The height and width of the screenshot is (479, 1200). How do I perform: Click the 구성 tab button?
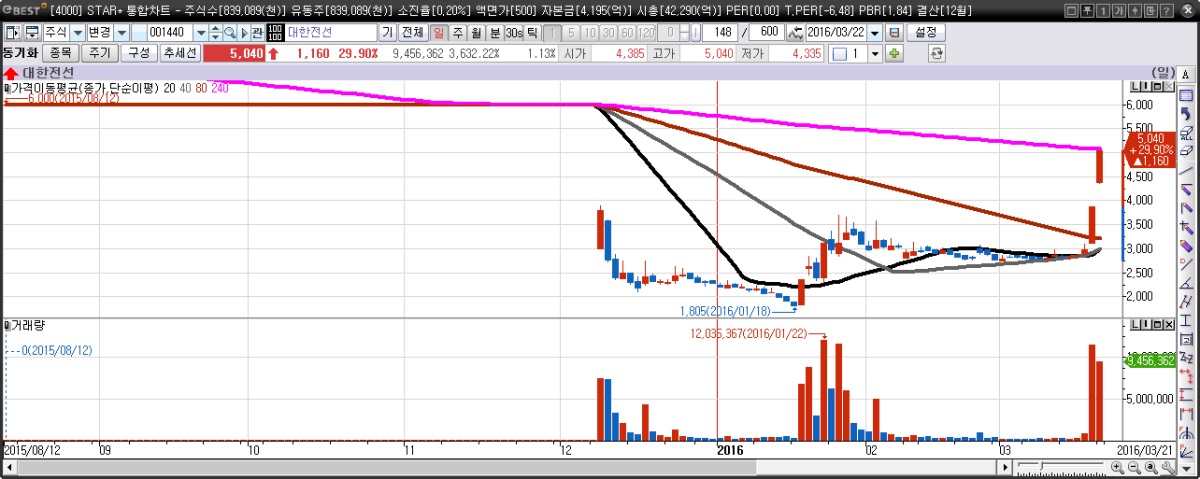pyautogui.click(x=139, y=52)
